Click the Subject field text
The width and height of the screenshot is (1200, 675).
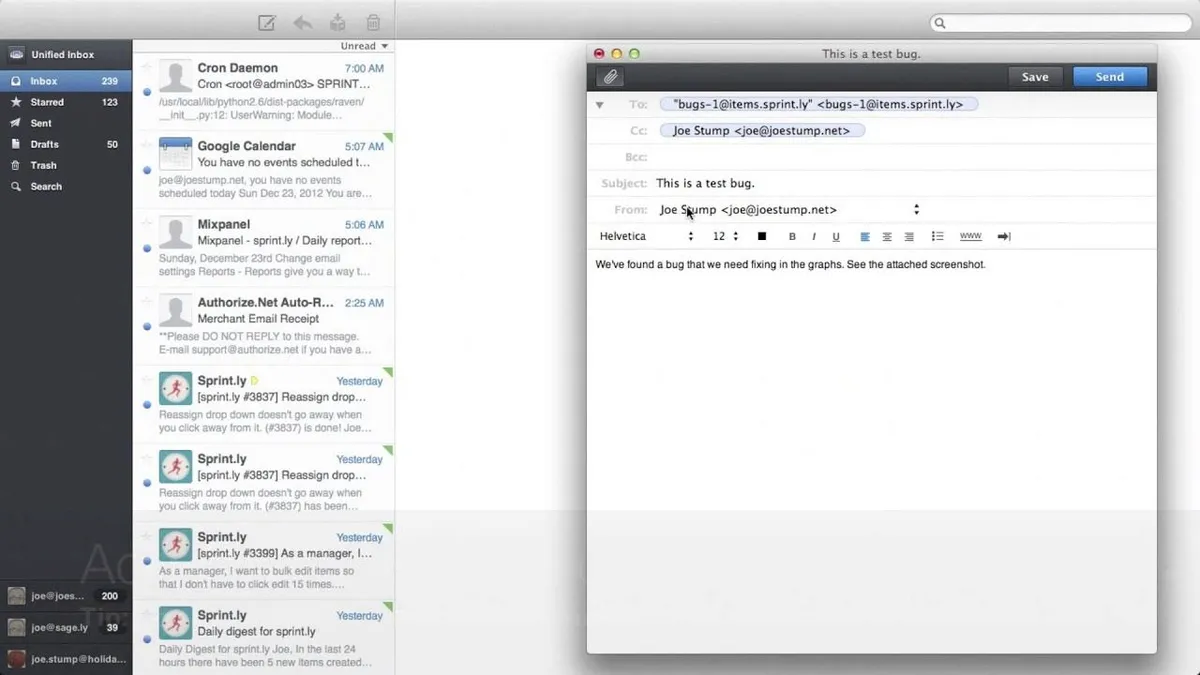(706, 183)
